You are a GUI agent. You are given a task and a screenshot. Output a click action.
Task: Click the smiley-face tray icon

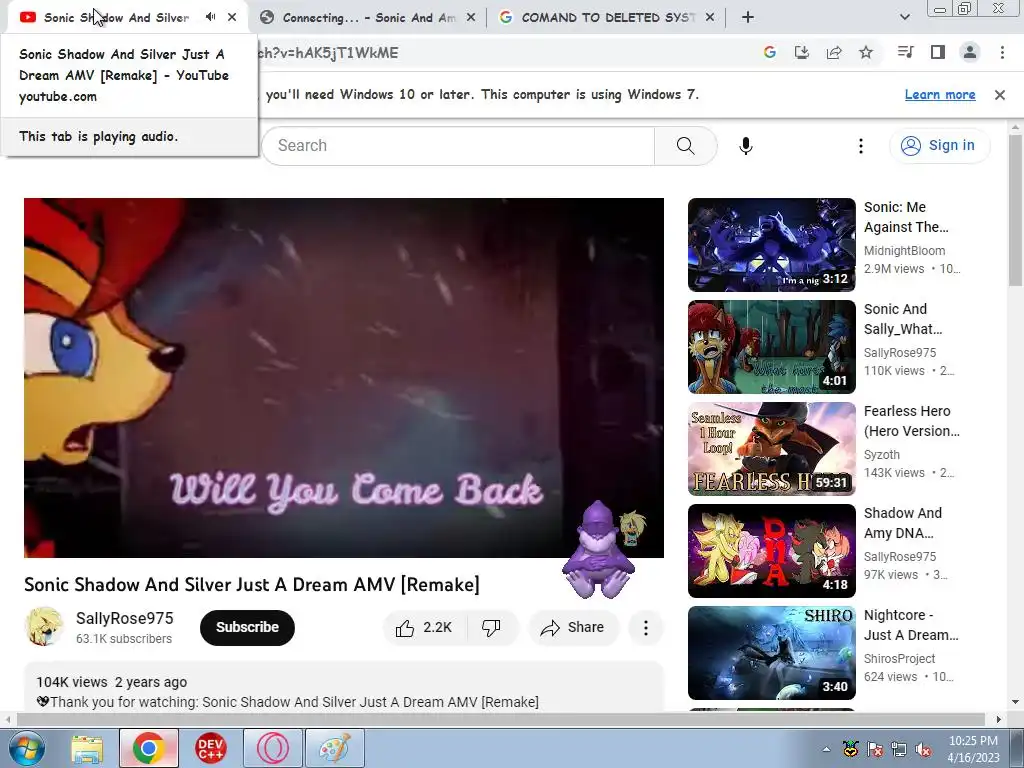coord(850,749)
